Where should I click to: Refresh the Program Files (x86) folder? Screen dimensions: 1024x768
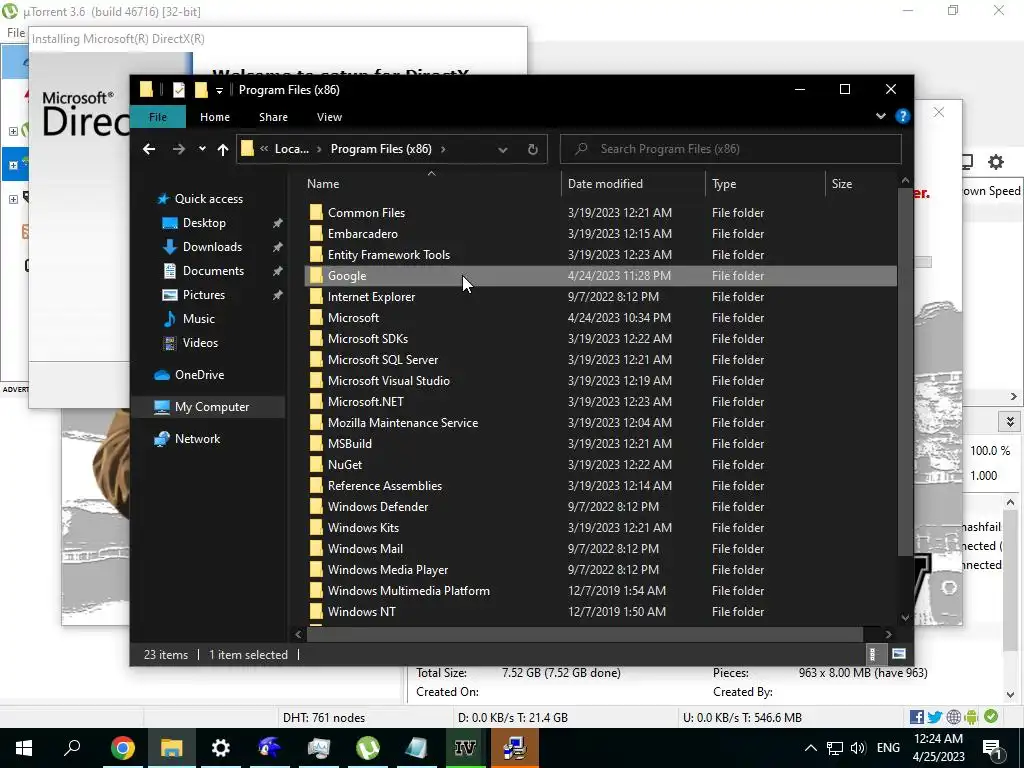532,149
